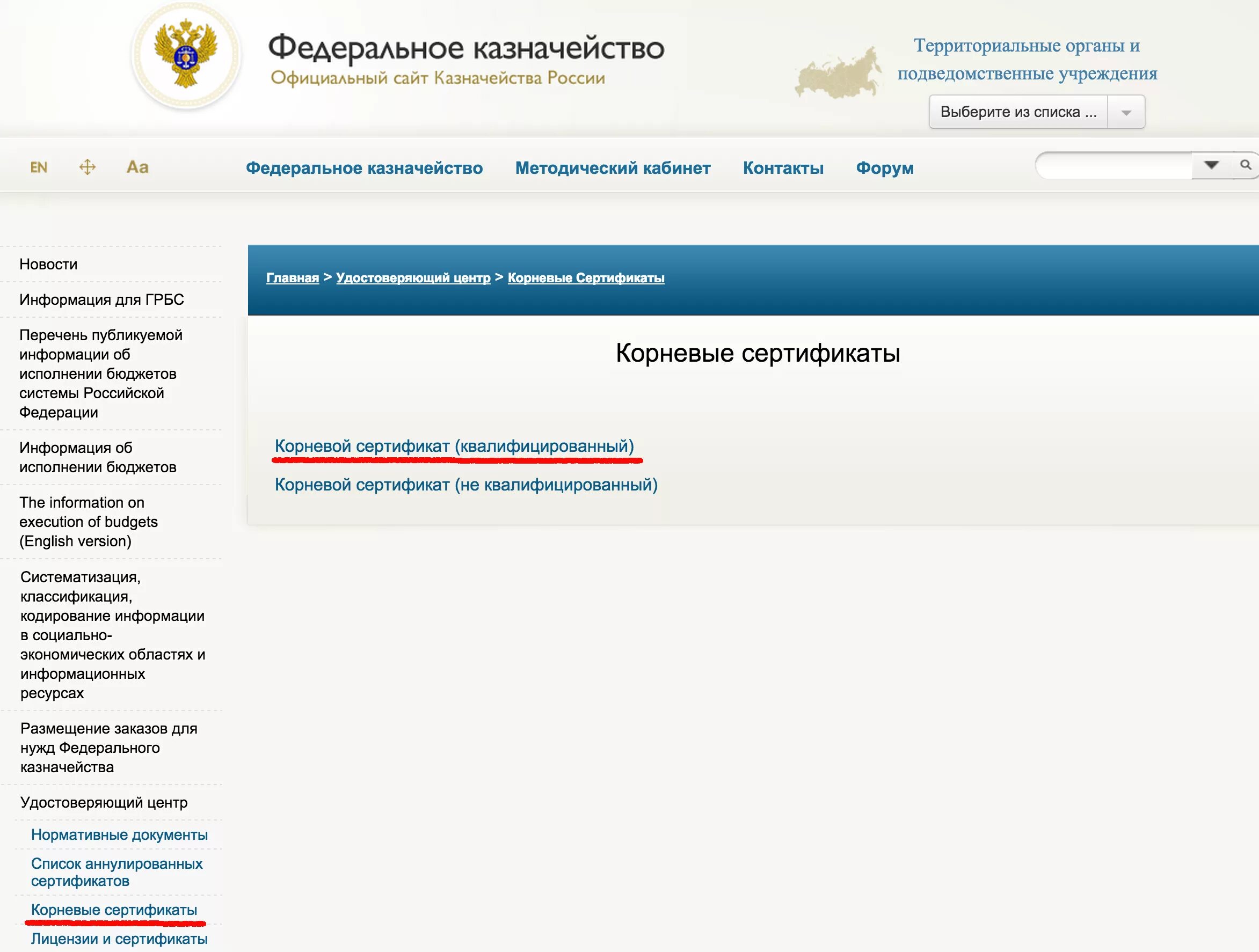Screen dimensions: 1259x952
Task: Open 'Систематизация, классификация' sidebar item
Action: [x=113, y=634]
